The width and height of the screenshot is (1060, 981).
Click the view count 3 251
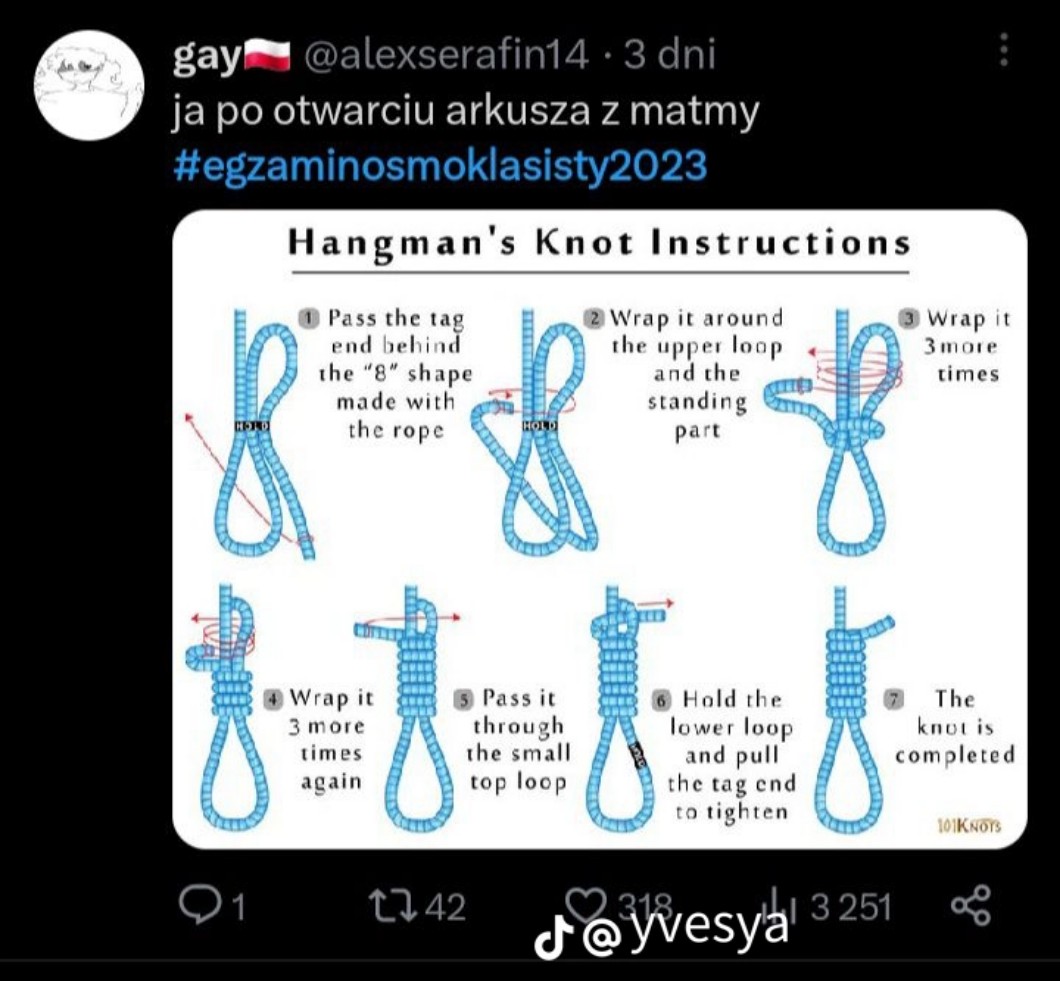[x=851, y=907]
